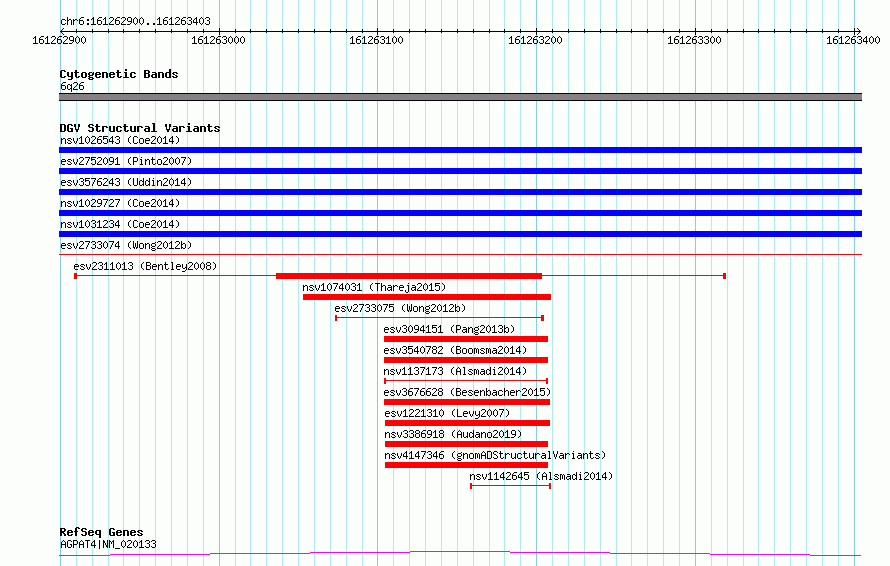This screenshot has height=566, width=890.
Task: Select the red bar under esv3540782
Action: 466,360
